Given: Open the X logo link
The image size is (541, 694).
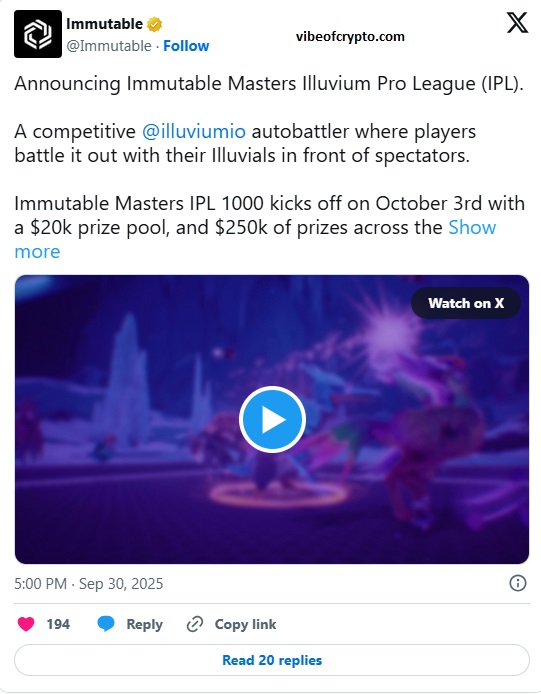Looking at the screenshot, I should tap(517, 23).
